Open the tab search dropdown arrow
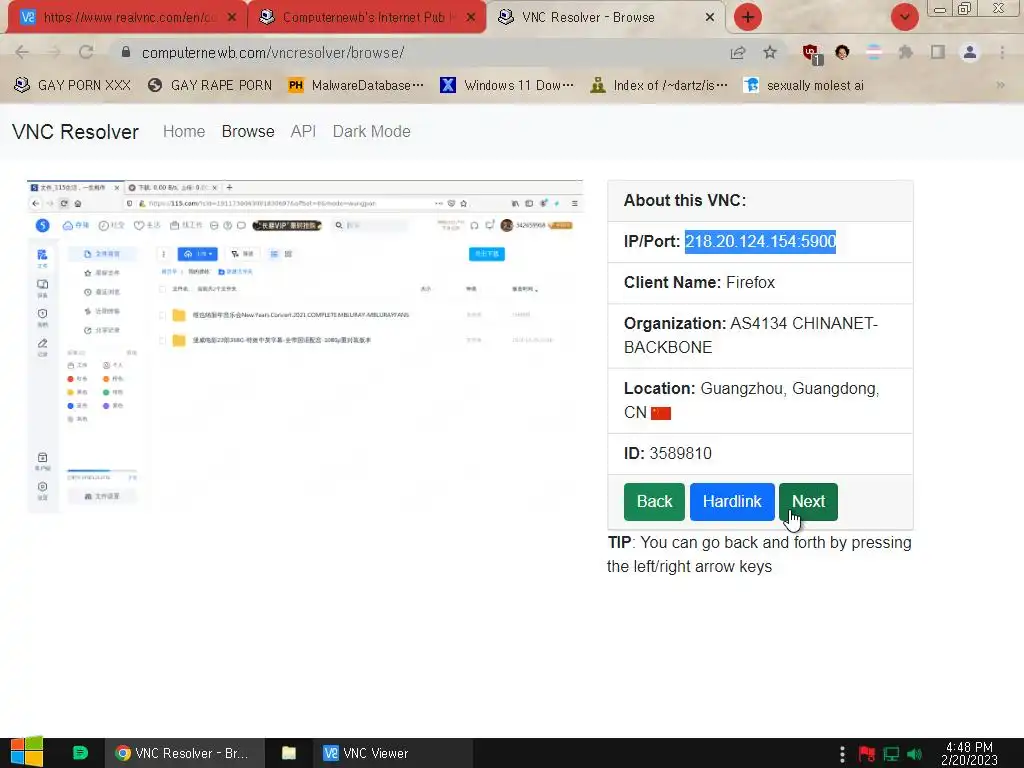 904,17
